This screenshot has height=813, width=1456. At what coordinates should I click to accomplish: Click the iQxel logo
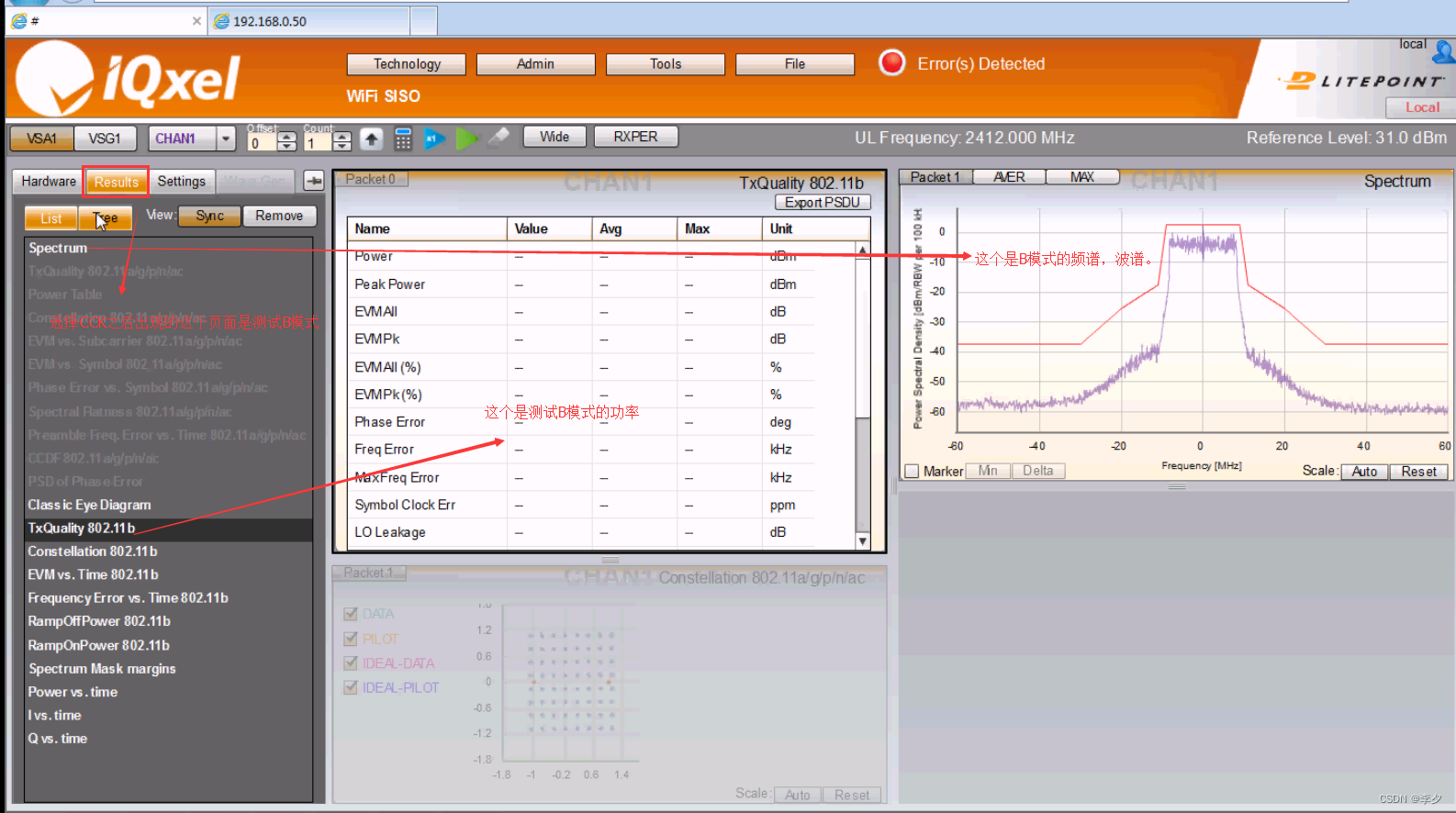pyautogui.click(x=129, y=78)
